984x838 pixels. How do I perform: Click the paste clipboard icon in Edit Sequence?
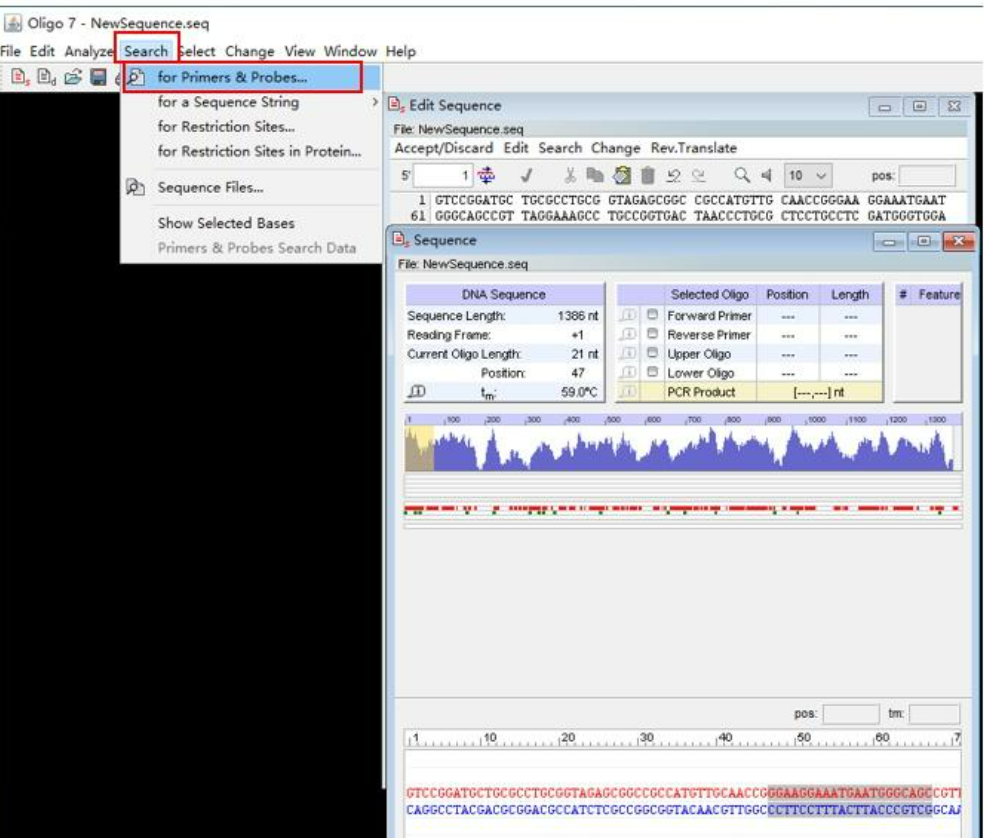tap(621, 176)
